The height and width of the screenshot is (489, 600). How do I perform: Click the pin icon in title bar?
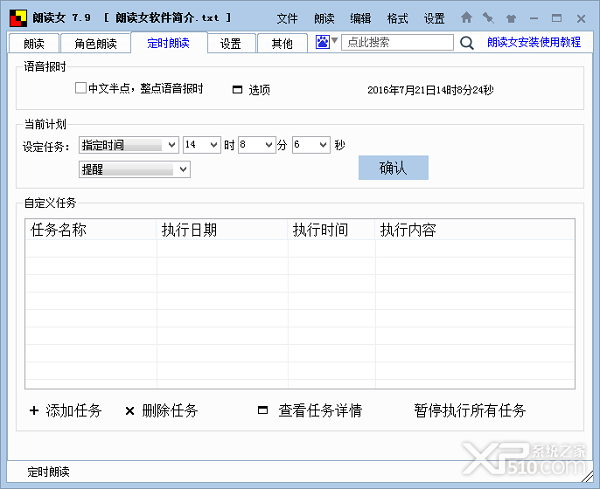[x=488, y=18]
